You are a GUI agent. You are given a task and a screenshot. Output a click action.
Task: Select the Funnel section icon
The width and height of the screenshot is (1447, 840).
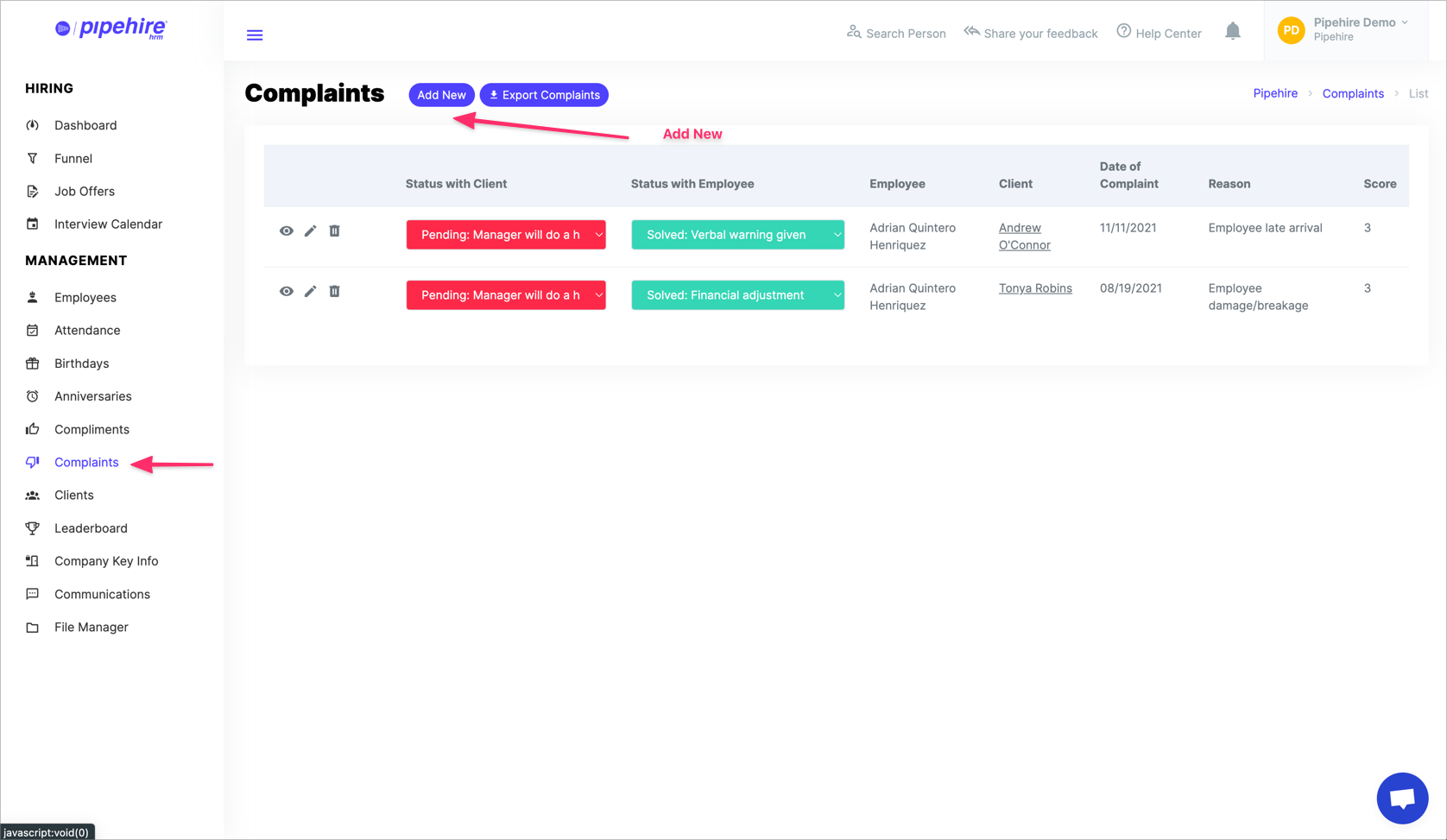coord(33,158)
